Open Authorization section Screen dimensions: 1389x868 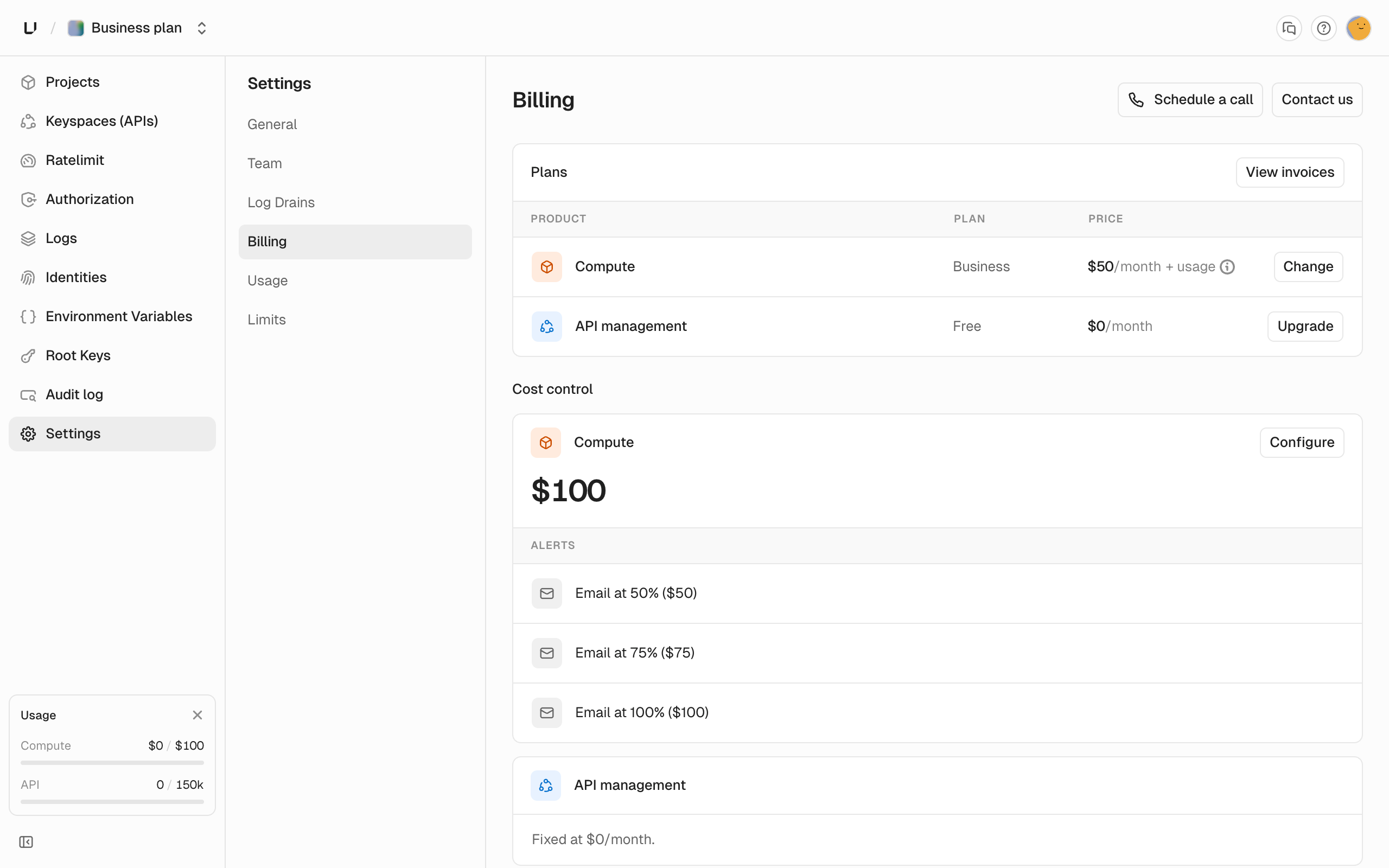coord(112,199)
